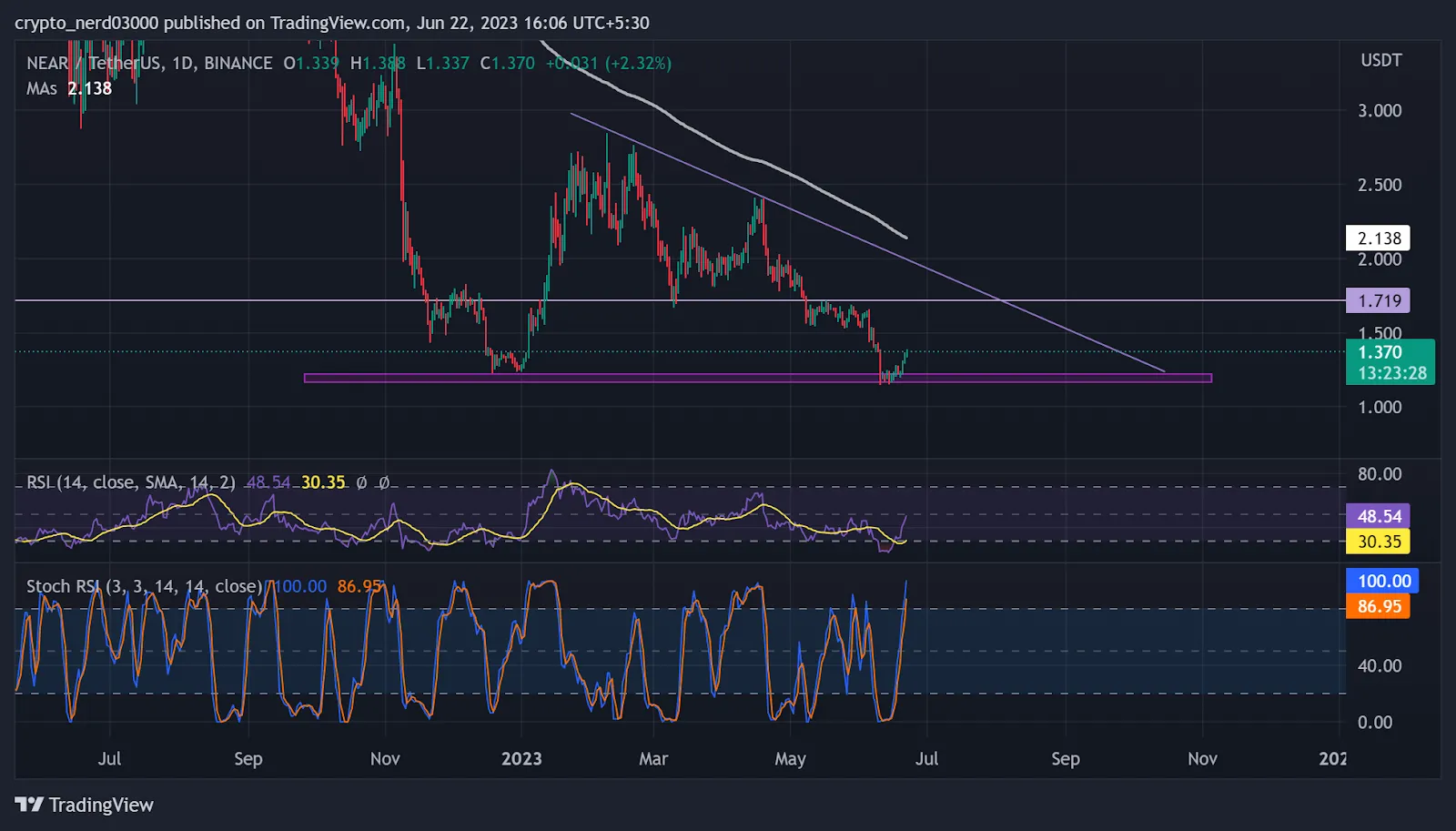This screenshot has height=831, width=1456.
Task: Click the blue 100.00 Stoch axis label
Action: pos(1382,581)
